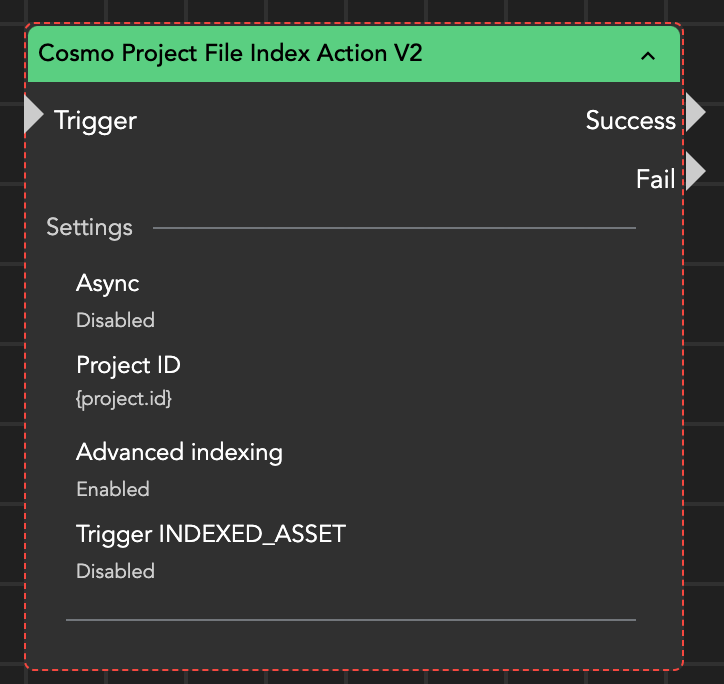Click the Trigger INDEXED_ASSET setting label
This screenshot has width=724, height=684.
210,534
